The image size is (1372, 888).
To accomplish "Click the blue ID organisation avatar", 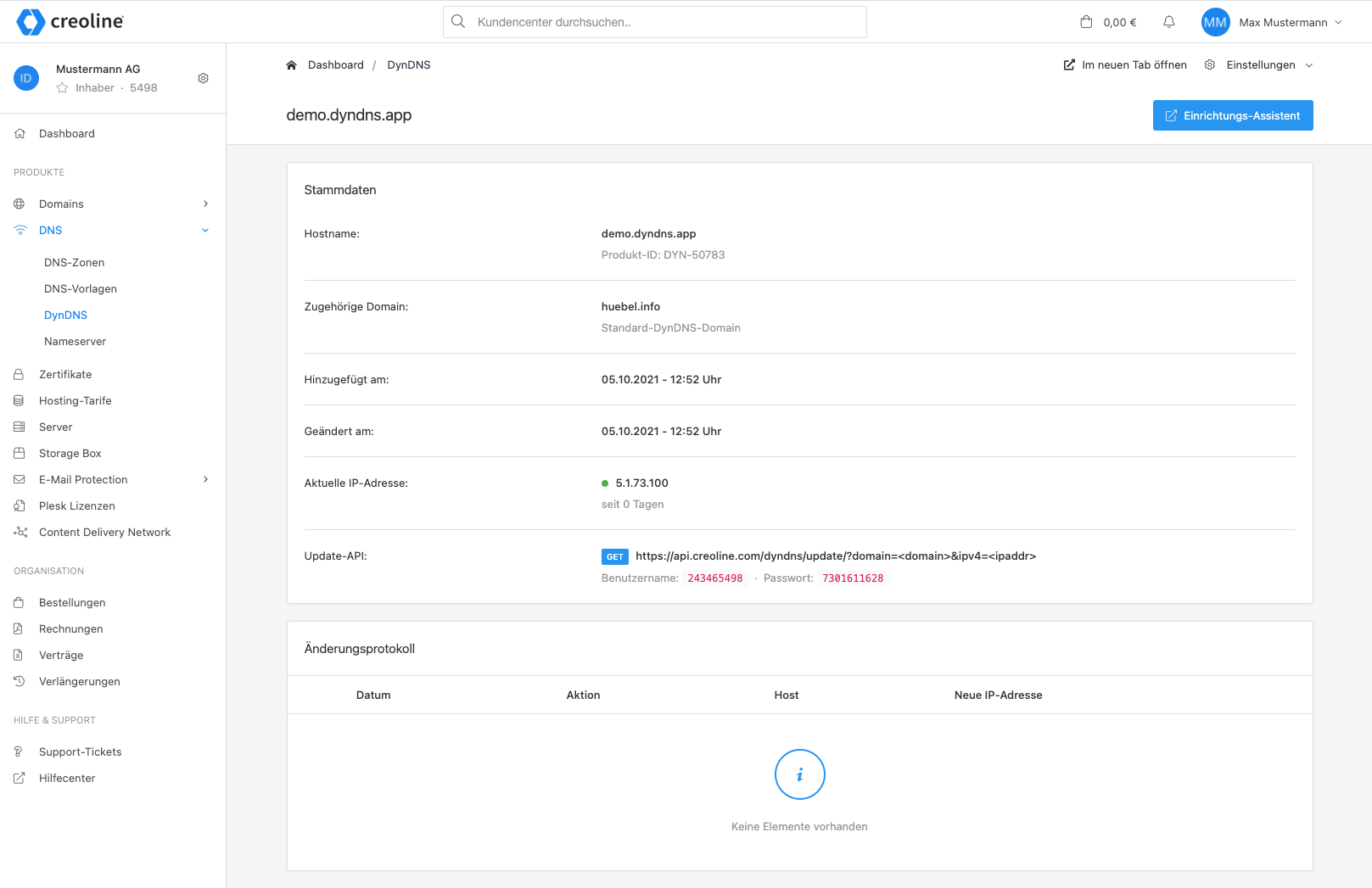I will click(26, 78).
